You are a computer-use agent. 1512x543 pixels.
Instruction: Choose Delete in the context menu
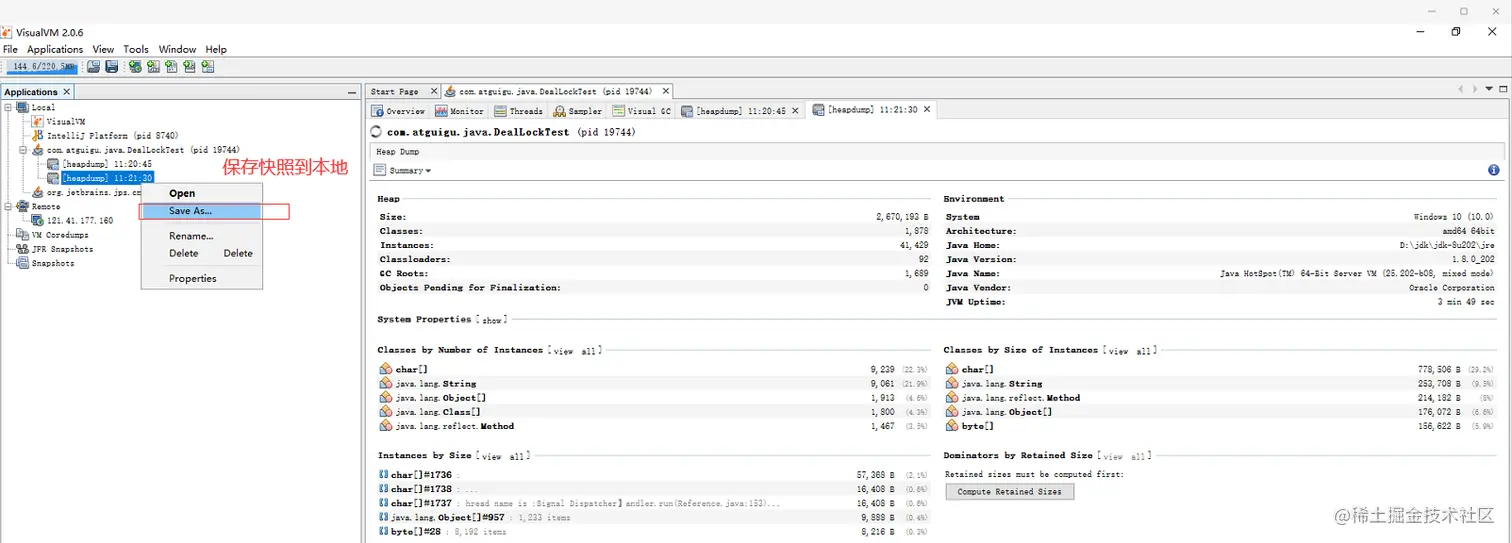click(x=201, y=253)
